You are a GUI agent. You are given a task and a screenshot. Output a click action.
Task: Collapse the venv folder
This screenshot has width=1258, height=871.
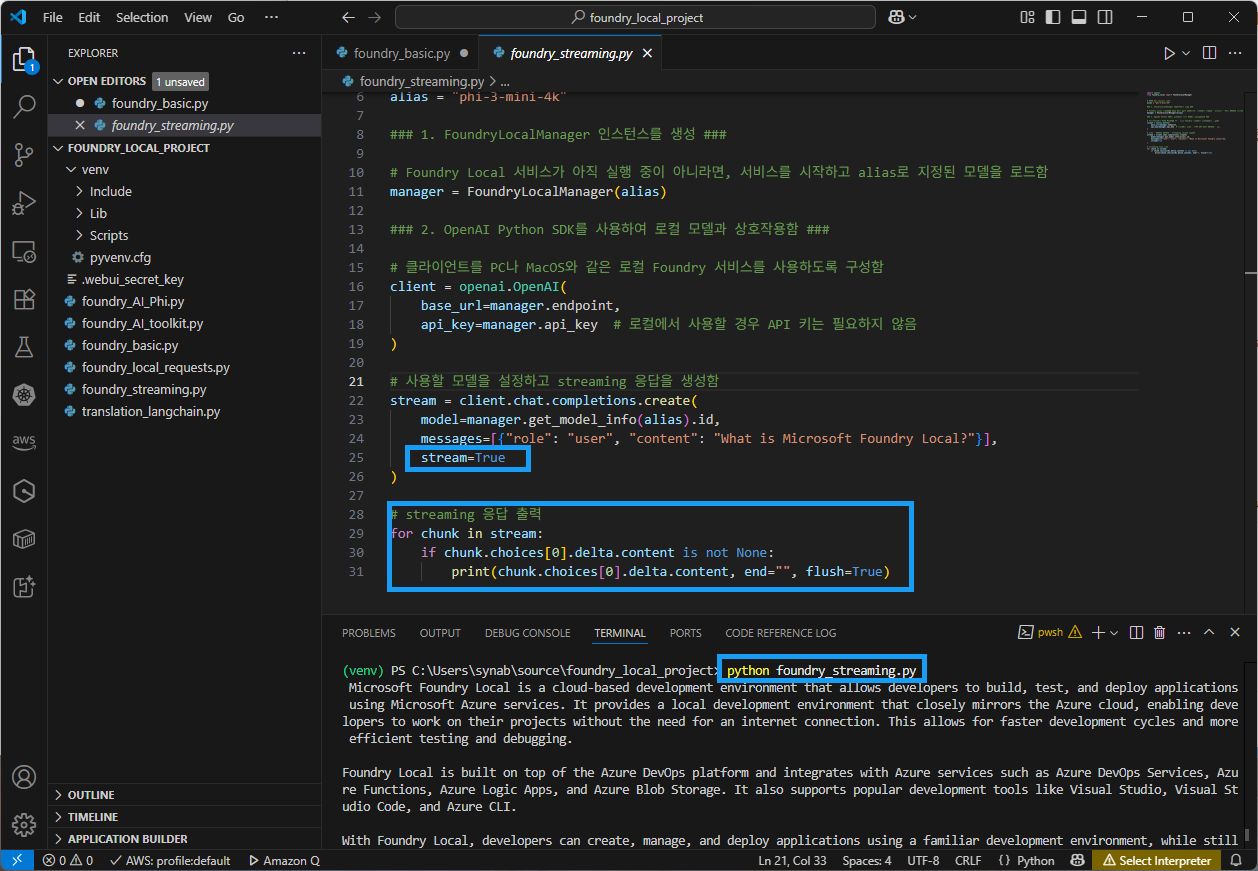click(184, 169)
